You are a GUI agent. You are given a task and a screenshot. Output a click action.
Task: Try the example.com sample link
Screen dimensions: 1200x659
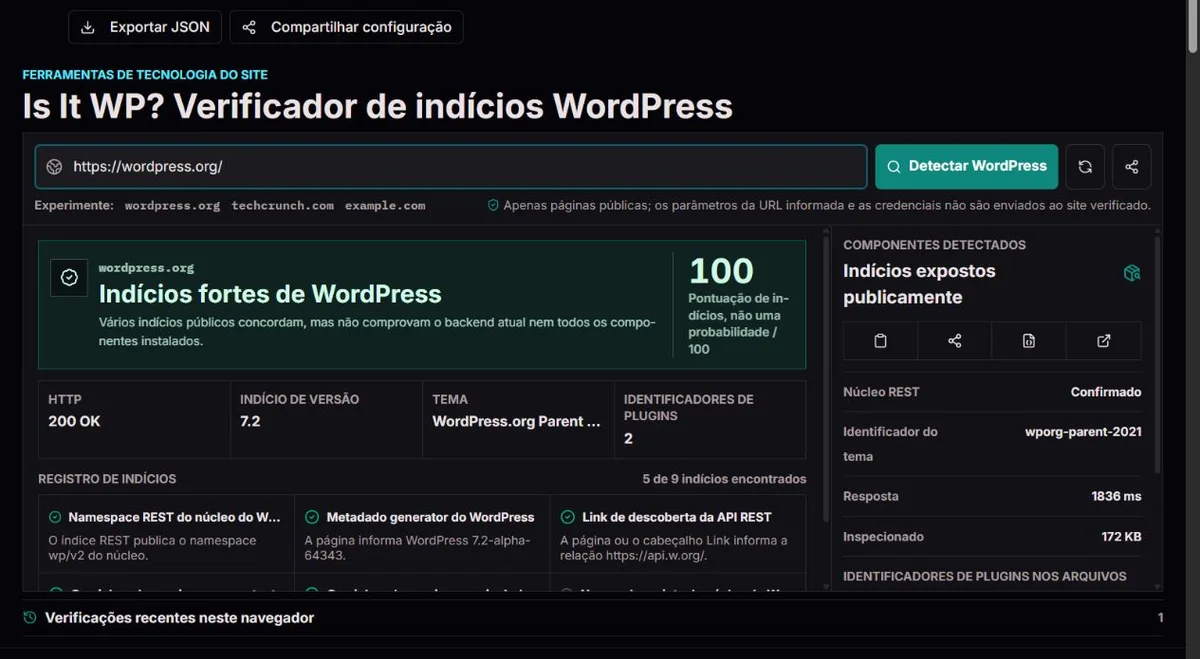click(x=385, y=205)
